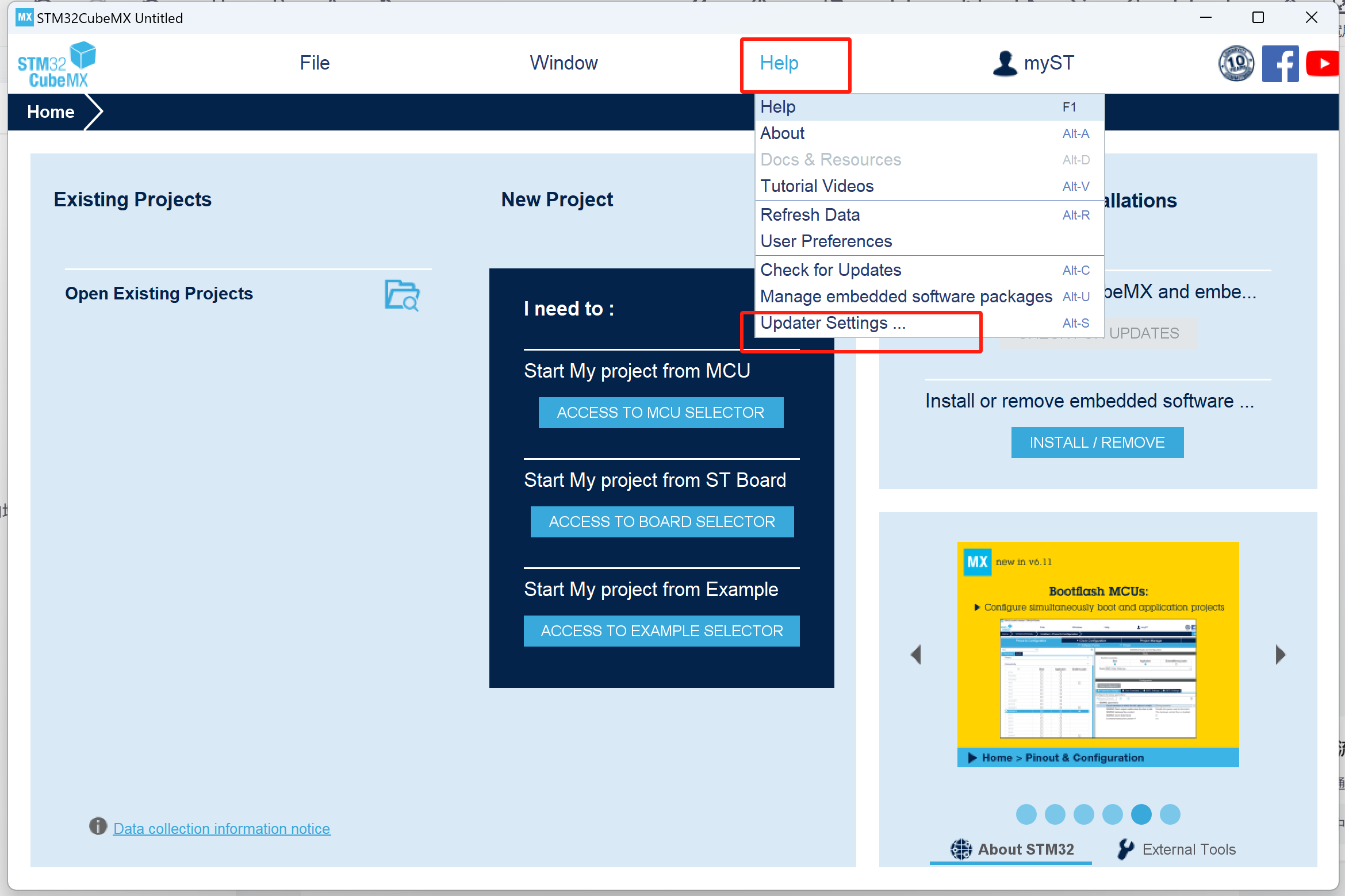Click the About STM32 globe icon
The height and width of the screenshot is (896, 1345).
point(961,849)
